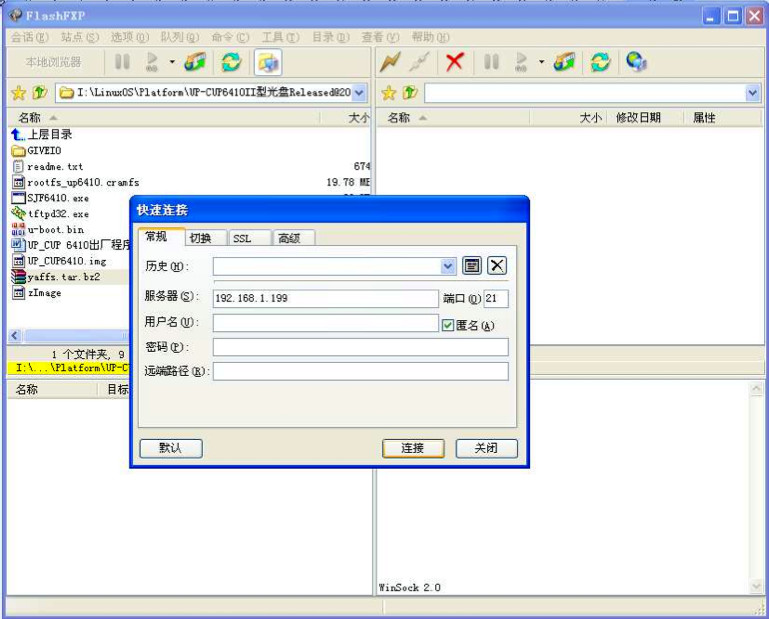Switch local pane with browser toggle icon
This screenshot has width=770, height=619.
pos(268,62)
